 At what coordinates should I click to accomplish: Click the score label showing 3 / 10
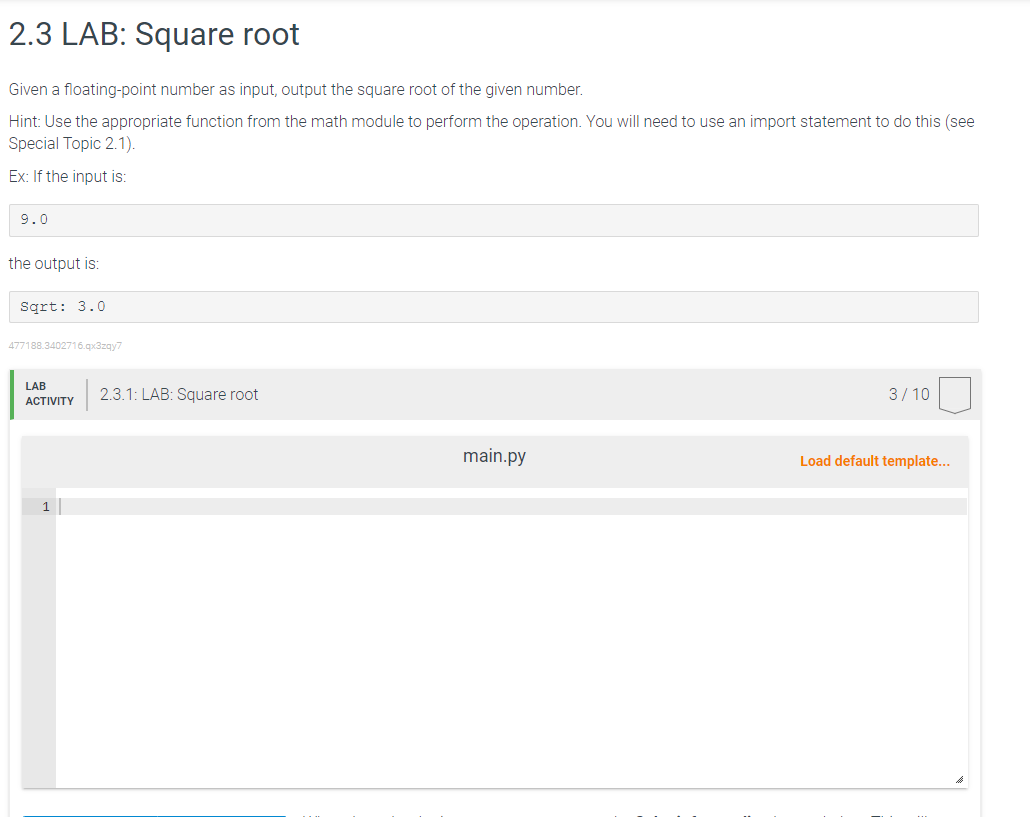[x=908, y=394]
